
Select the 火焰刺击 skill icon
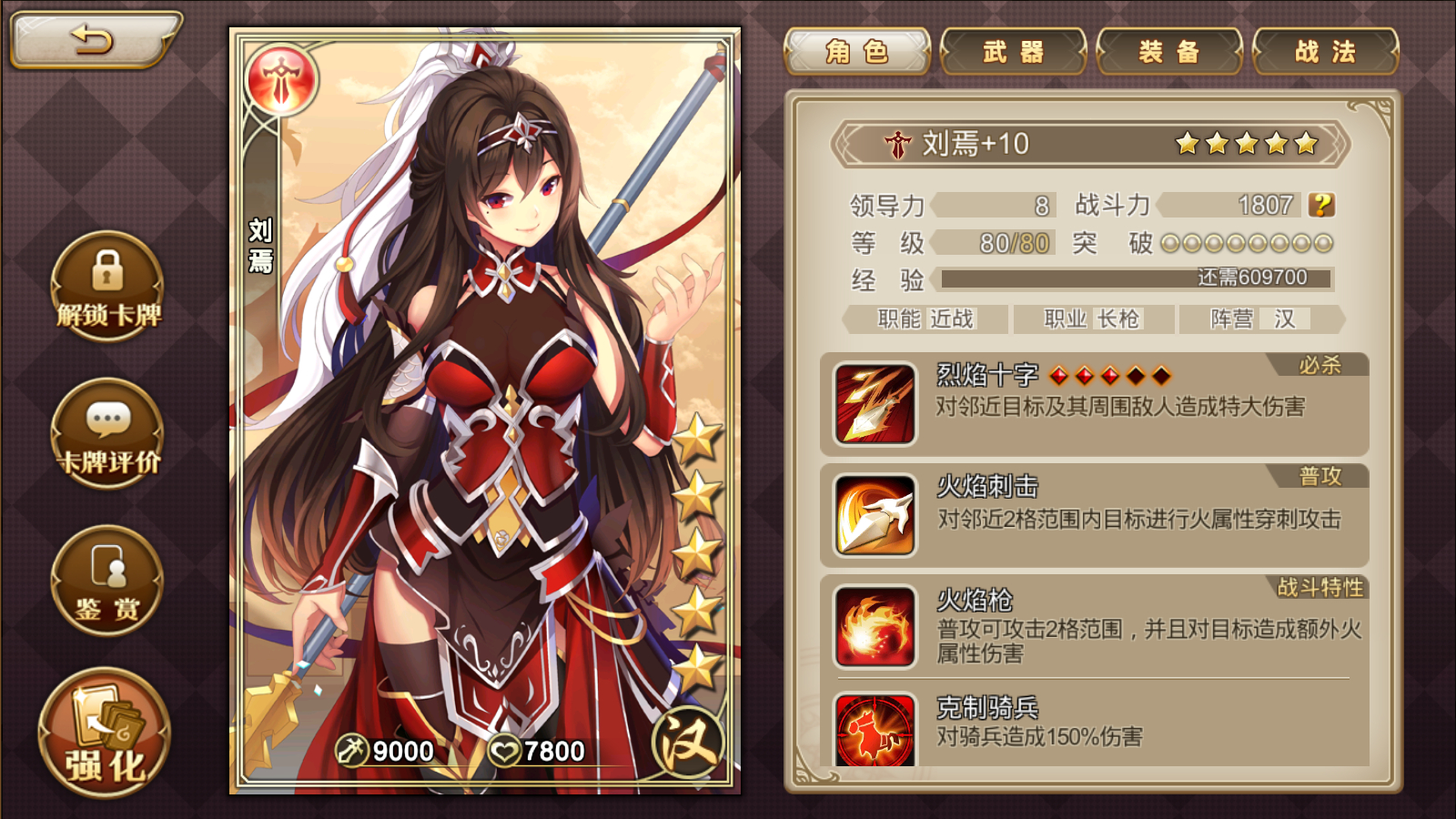(875, 515)
